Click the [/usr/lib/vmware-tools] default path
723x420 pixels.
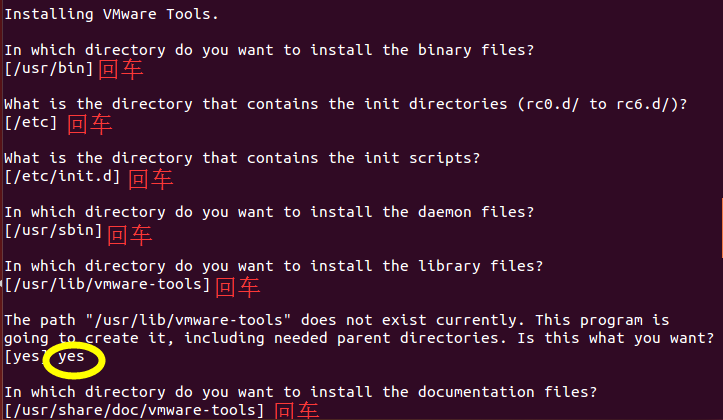pos(108,285)
